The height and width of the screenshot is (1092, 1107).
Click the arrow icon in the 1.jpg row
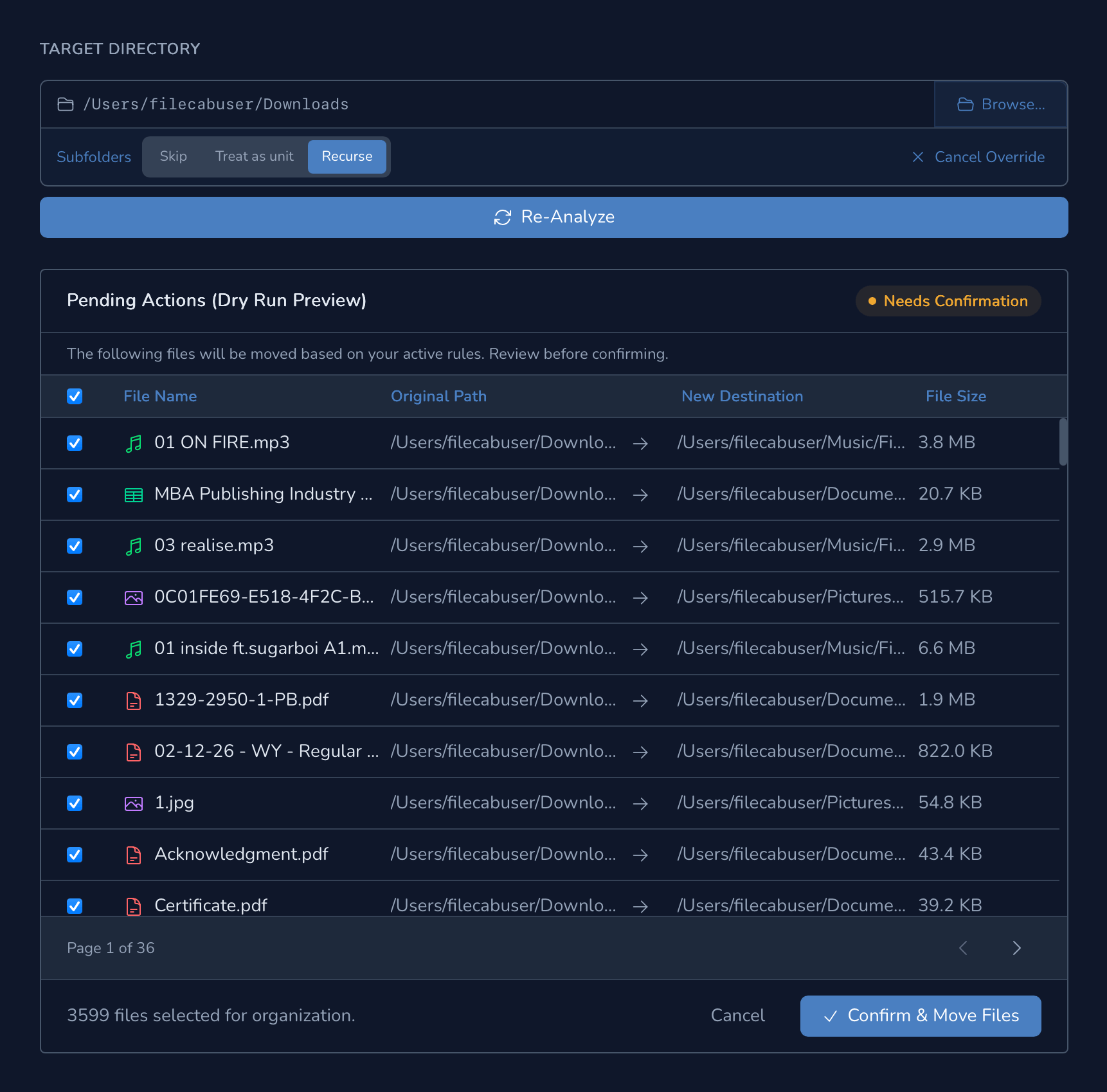pyautogui.click(x=640, y=804)
